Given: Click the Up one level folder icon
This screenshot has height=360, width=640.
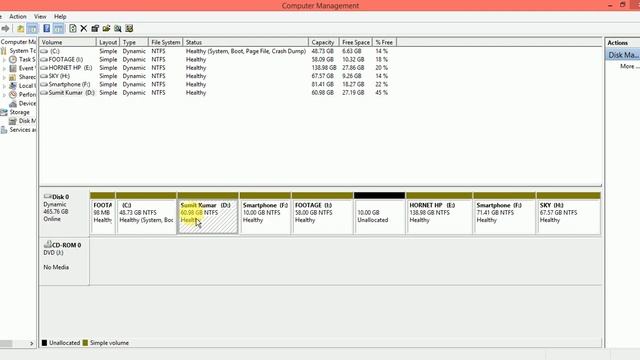Looking at the screenshot, I should (x=20, y=29).
